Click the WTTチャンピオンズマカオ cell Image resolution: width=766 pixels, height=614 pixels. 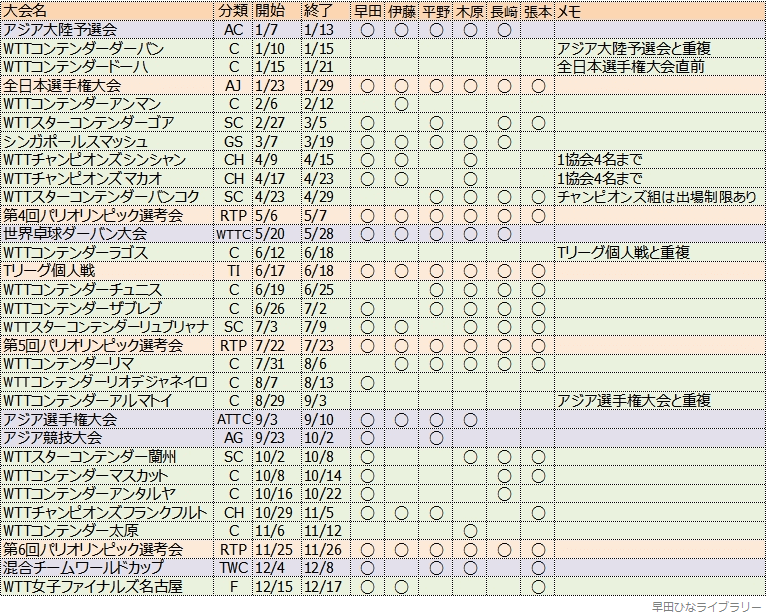[107, 178]
